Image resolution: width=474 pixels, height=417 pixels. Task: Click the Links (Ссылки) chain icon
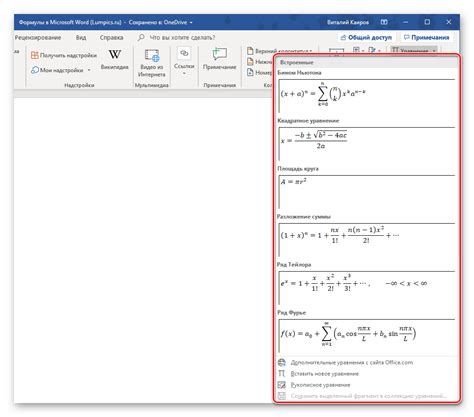click(184, 53)
